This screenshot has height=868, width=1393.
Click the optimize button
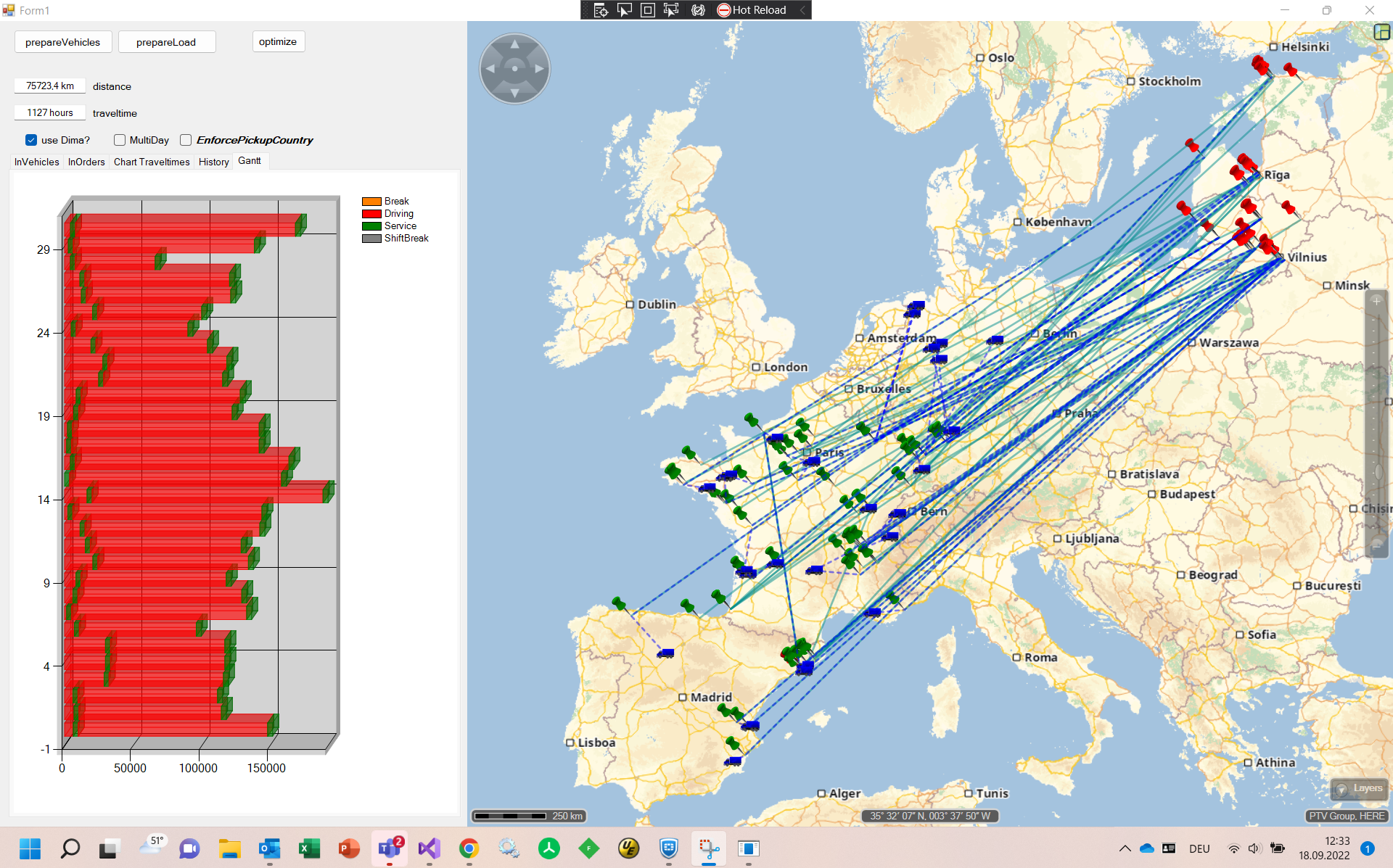click(x=278, y=41)
